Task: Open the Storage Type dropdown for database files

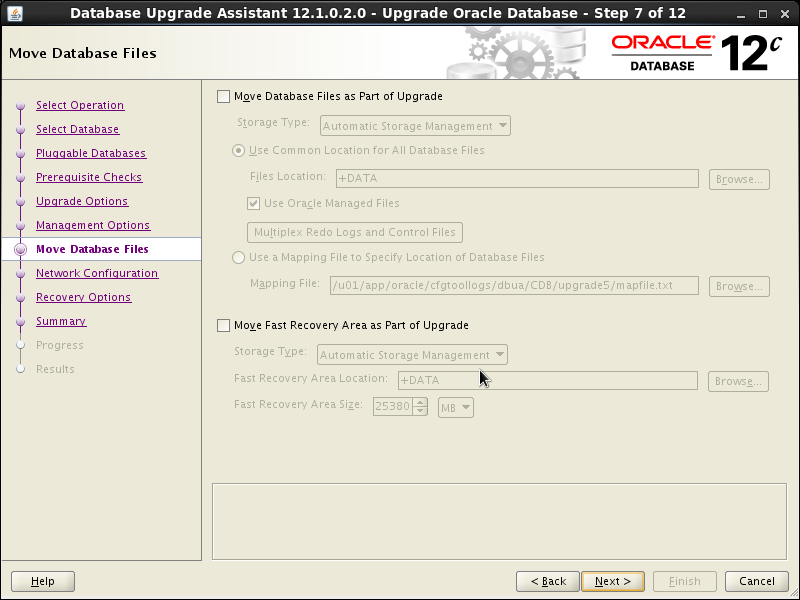Action: 414,125
